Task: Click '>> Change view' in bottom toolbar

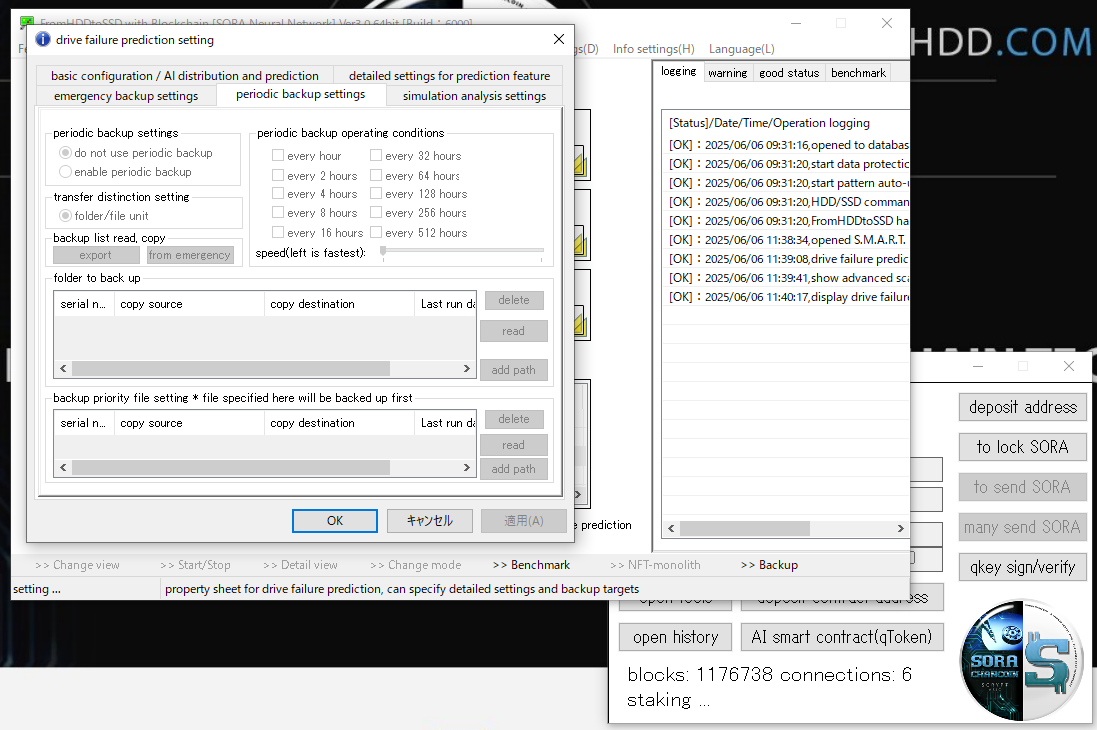Action: [x=77, y=565]
